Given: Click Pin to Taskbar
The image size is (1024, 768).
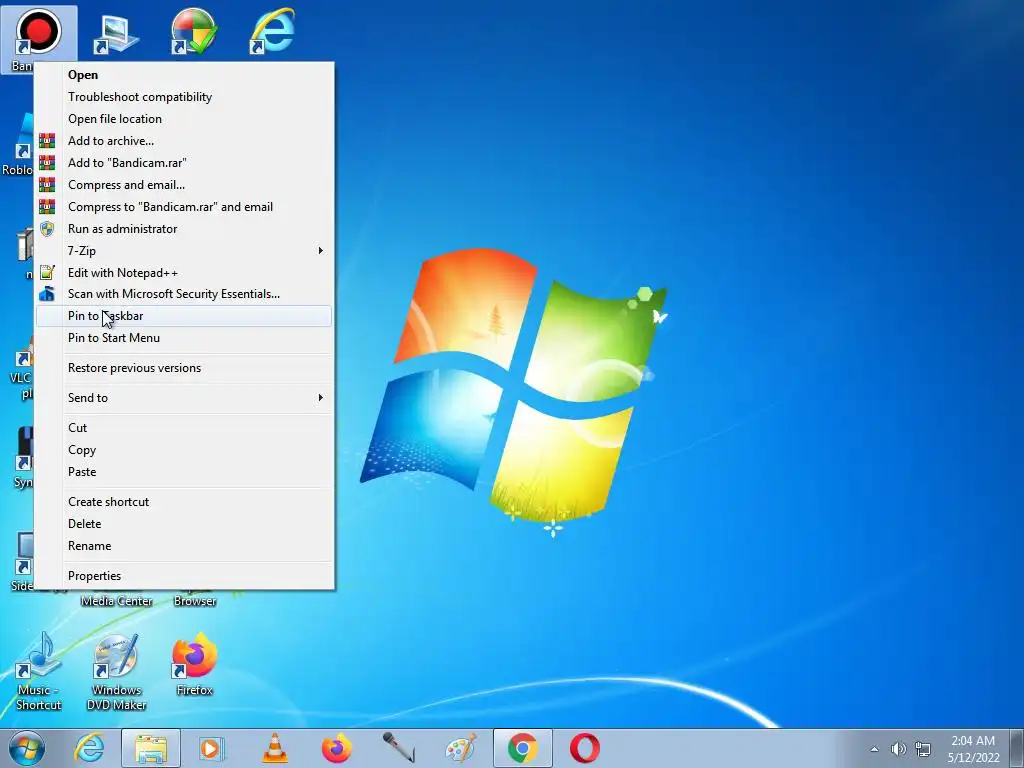Looking at the screenshot, I should click(184, 316).
